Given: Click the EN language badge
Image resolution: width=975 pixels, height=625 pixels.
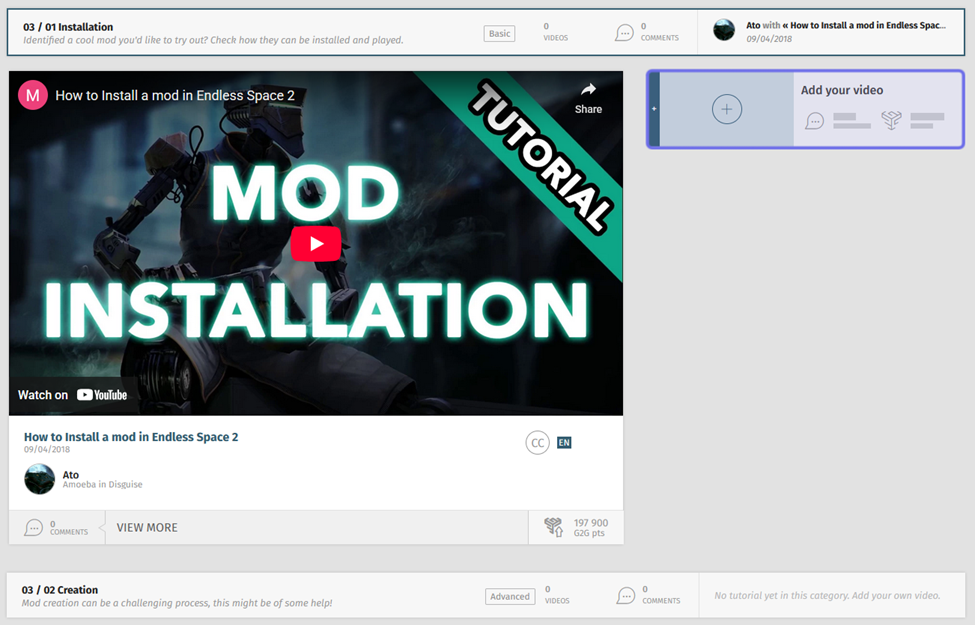Looking at the screenshot, I should (x=564, y=442).
